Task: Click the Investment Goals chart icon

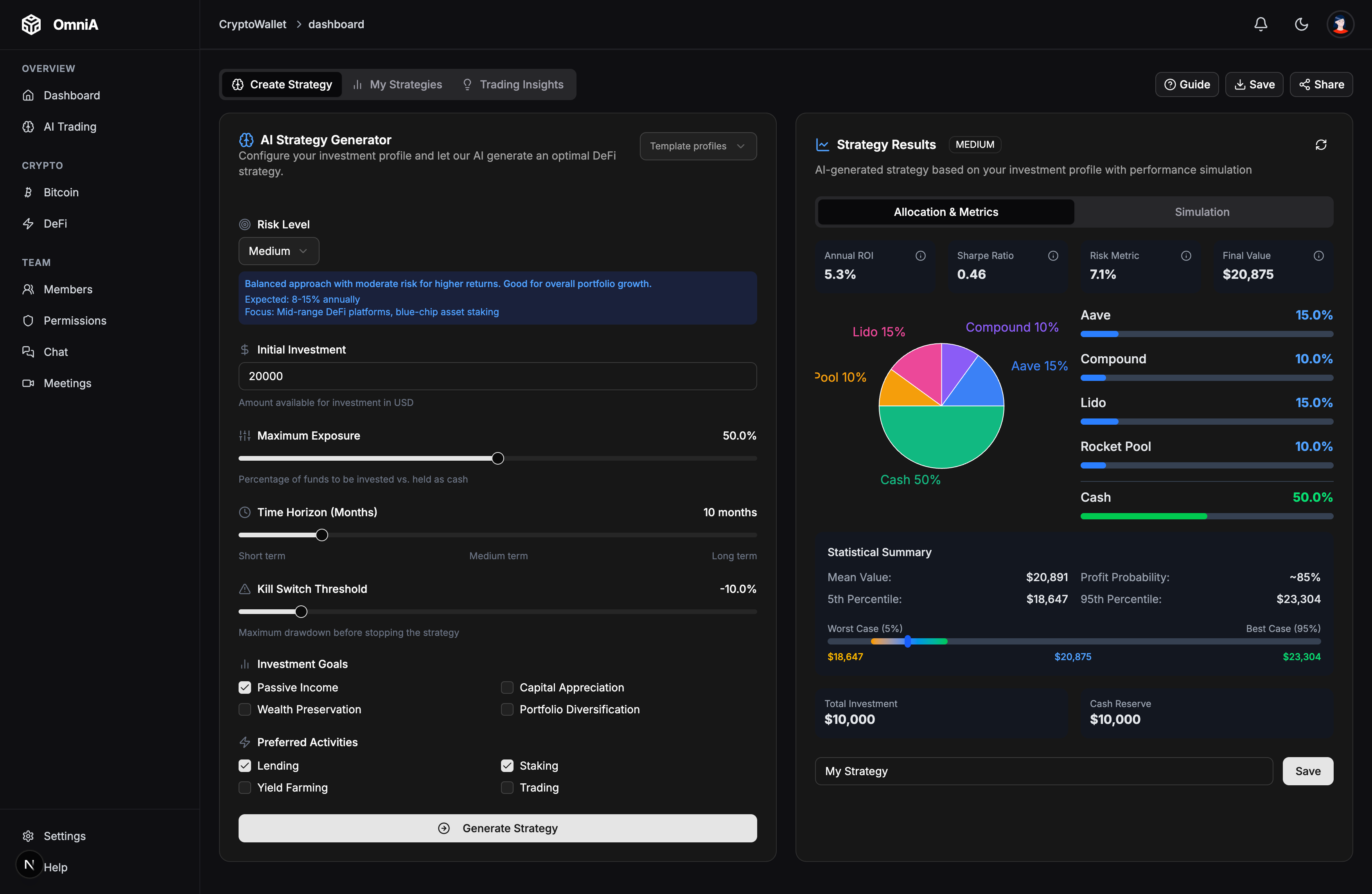Action: coord(244,664)
